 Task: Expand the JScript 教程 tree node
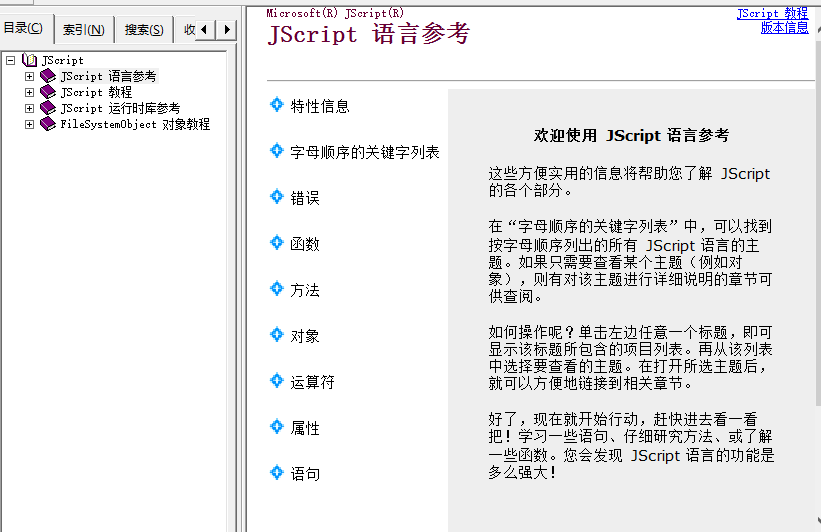pos(29,92)
